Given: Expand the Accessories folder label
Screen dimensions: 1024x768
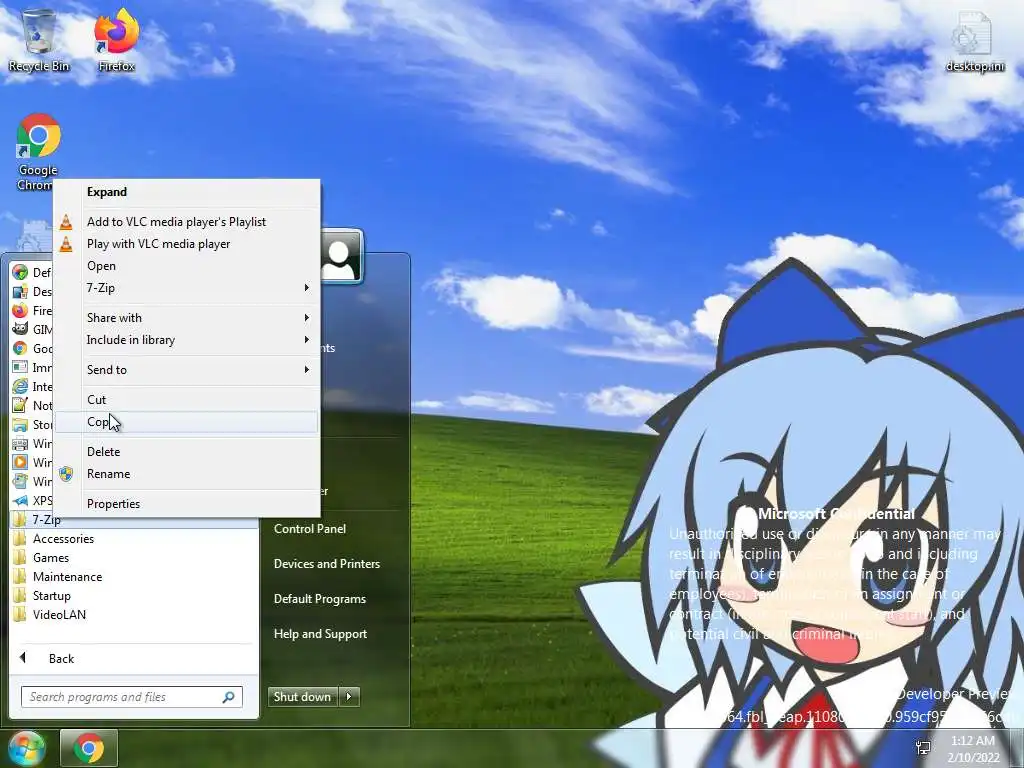Looking at the screenshot, I should [x=63, y=539].
